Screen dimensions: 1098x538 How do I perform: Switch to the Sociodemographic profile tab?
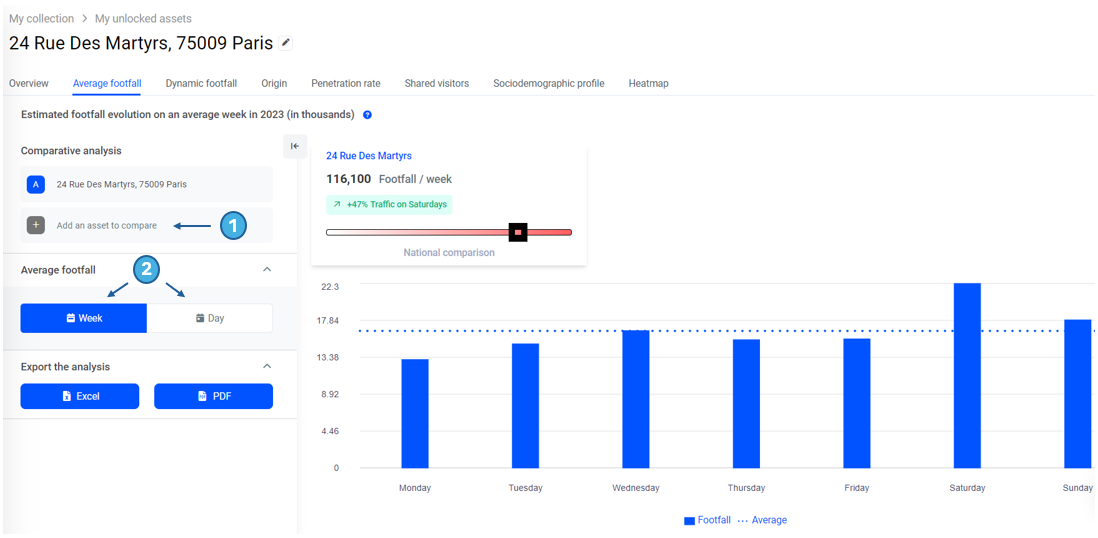548,84
